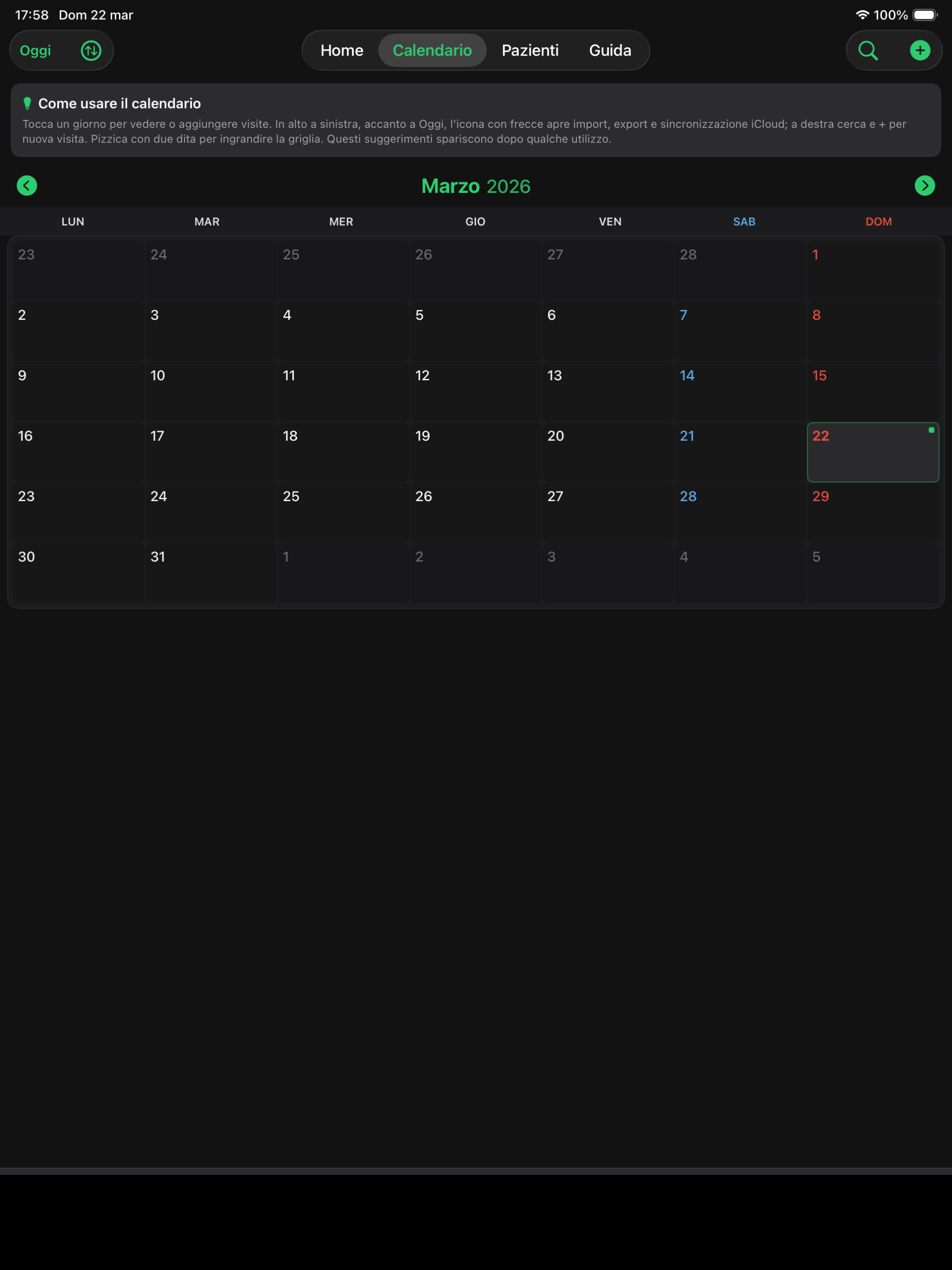This screenshot has height=1270, width=952.
Task: Select March 18 day cell
Action: [343, 452]
